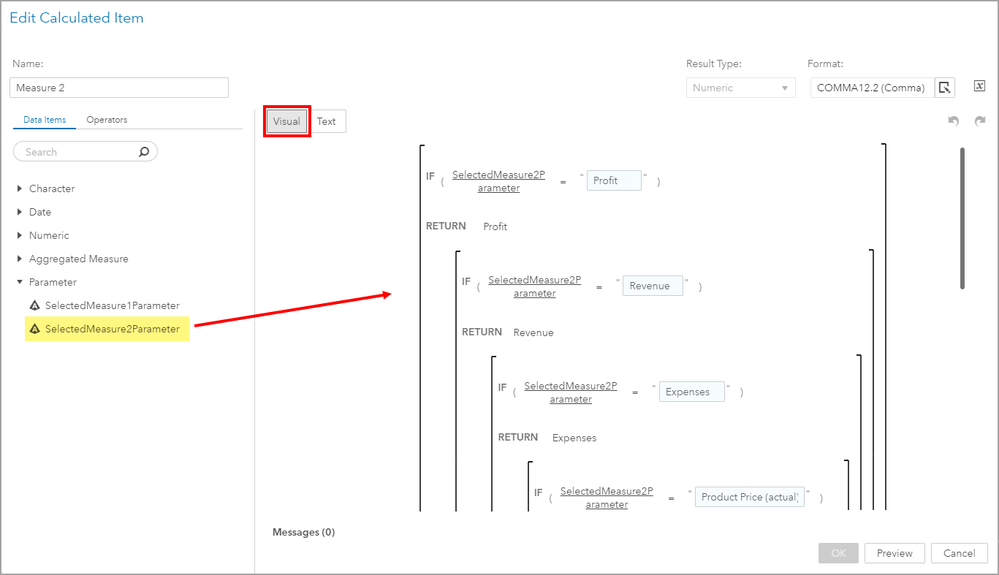Click the Name field containing Measure 2
The height and width of the screenshot is (575, 999).
(x=120, y=88)
